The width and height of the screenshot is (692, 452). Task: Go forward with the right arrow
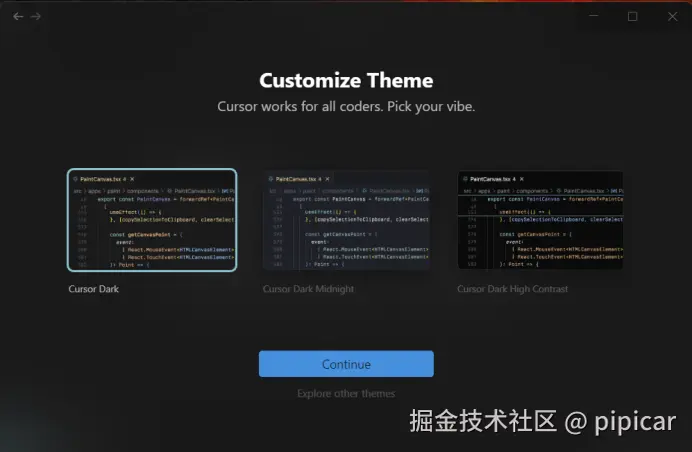(36, 16)
